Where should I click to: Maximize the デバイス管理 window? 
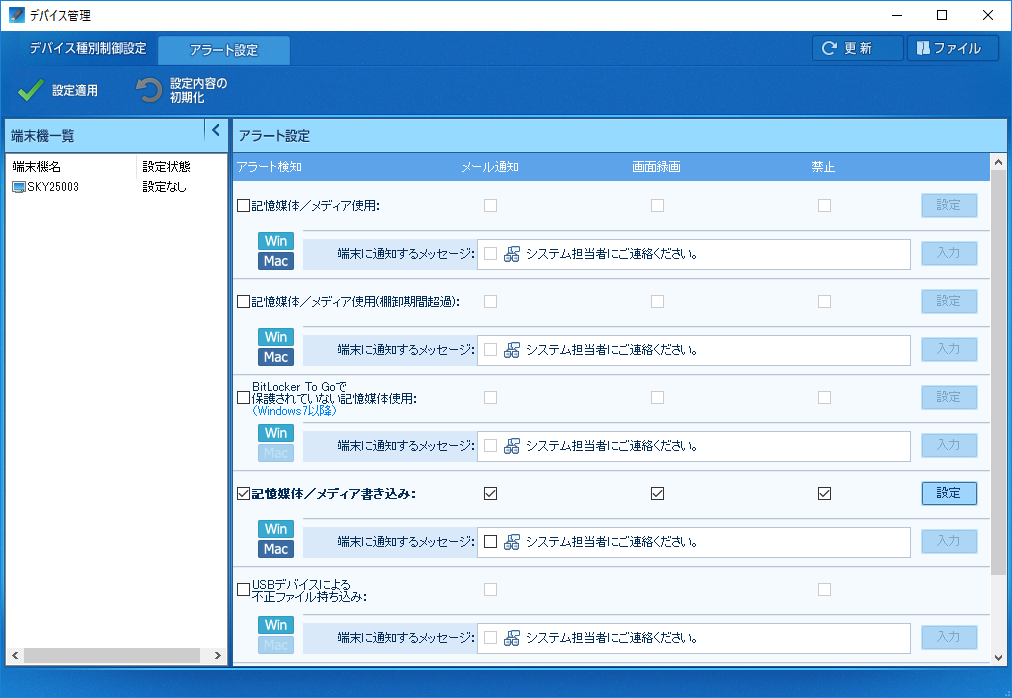tap(942, 15)
